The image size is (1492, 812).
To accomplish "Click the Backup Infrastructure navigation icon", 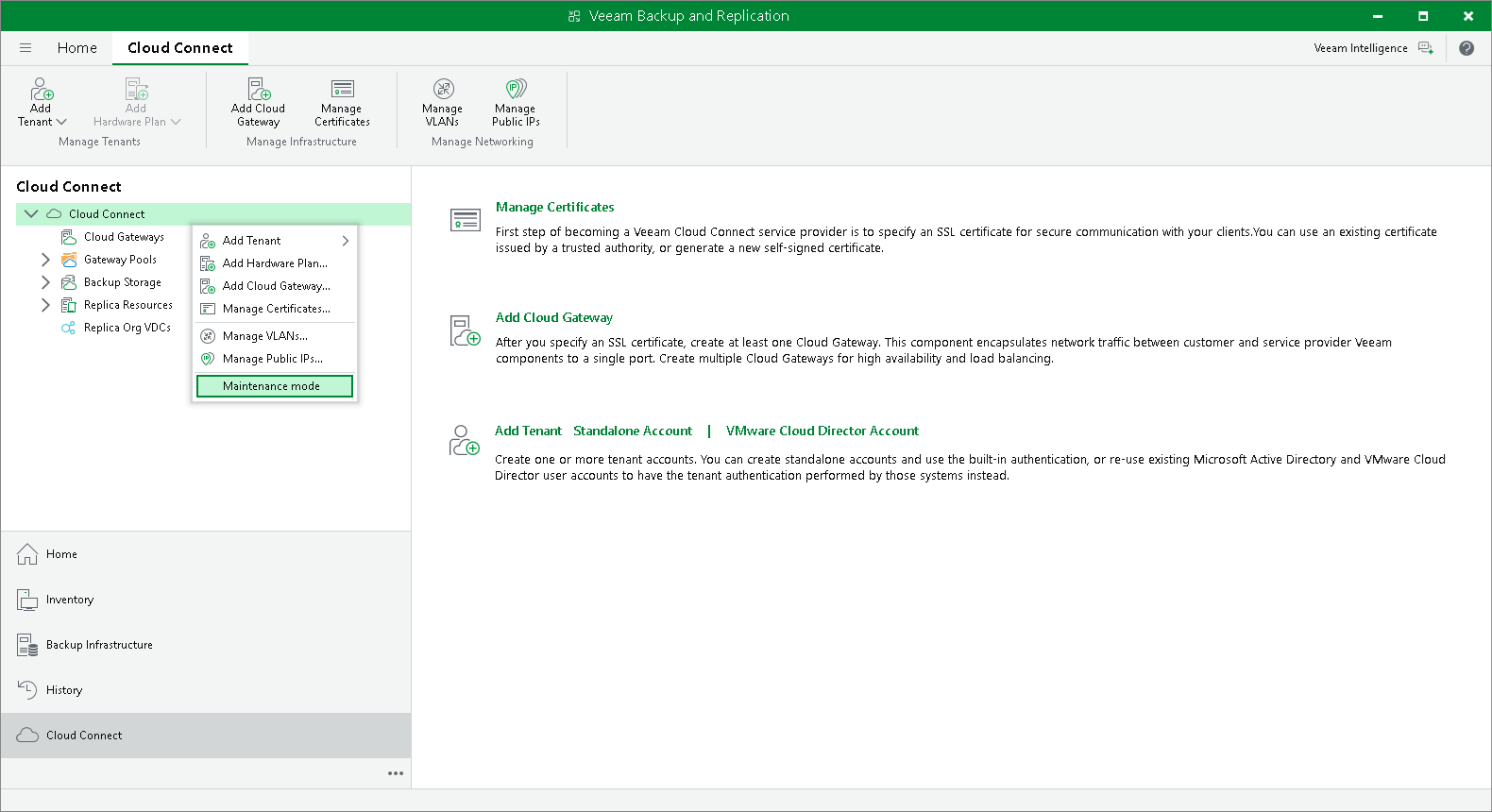I will tap(27, 645).
